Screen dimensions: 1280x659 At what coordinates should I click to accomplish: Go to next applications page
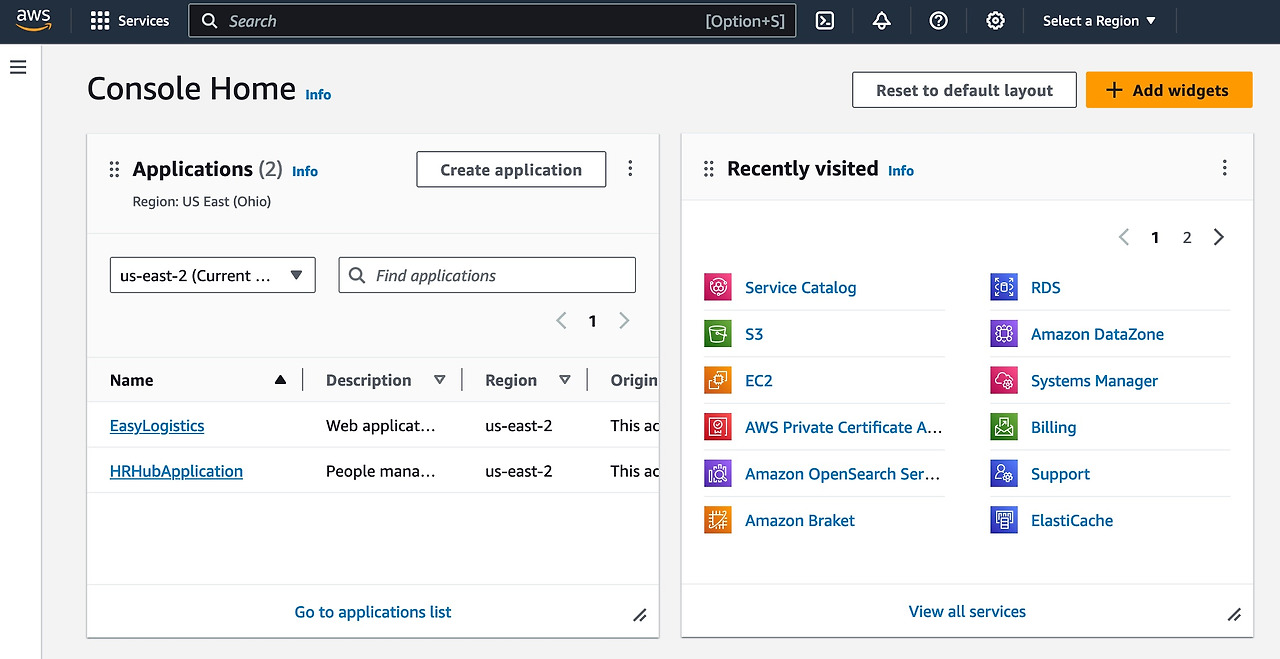tap(624, 321)
